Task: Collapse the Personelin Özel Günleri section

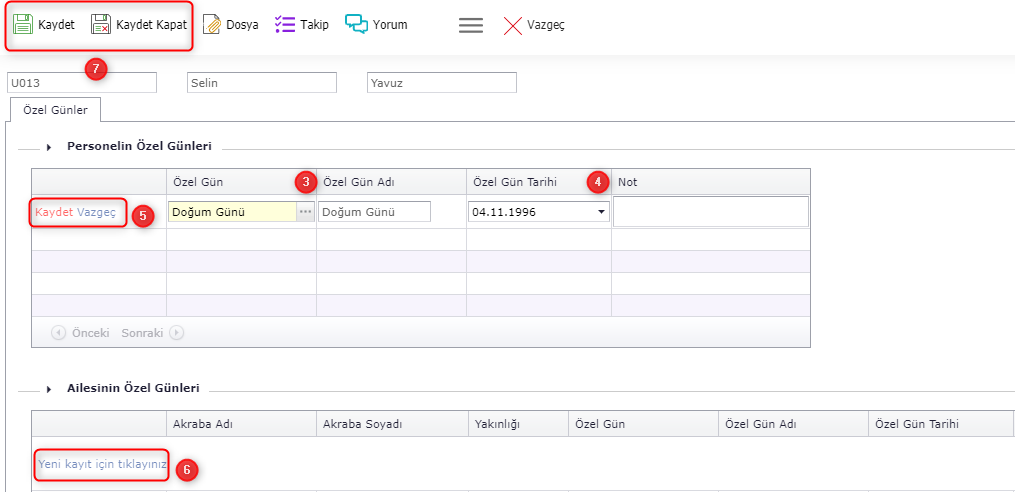Action: coord(48,147)
